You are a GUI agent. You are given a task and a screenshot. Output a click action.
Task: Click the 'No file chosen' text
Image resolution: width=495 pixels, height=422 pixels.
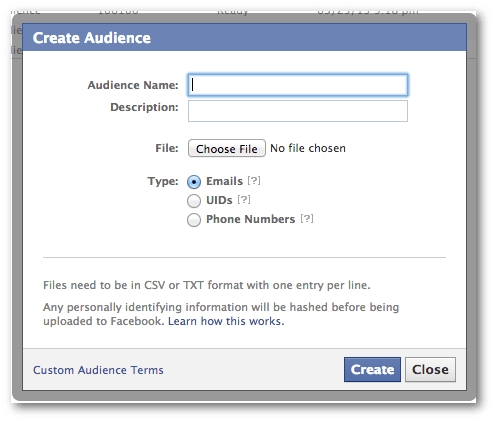(x=308, y=148)
